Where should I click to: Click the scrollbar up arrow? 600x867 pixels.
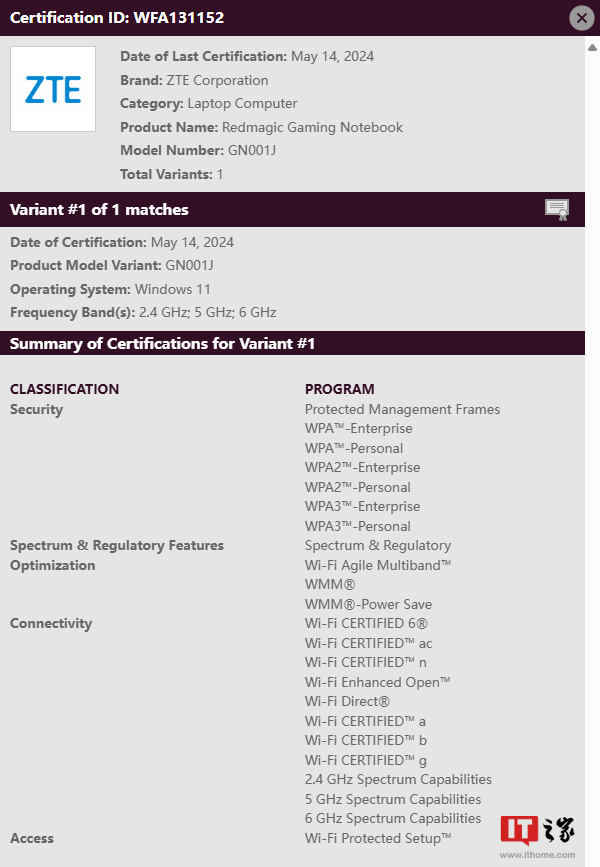[x=592, y=48]
